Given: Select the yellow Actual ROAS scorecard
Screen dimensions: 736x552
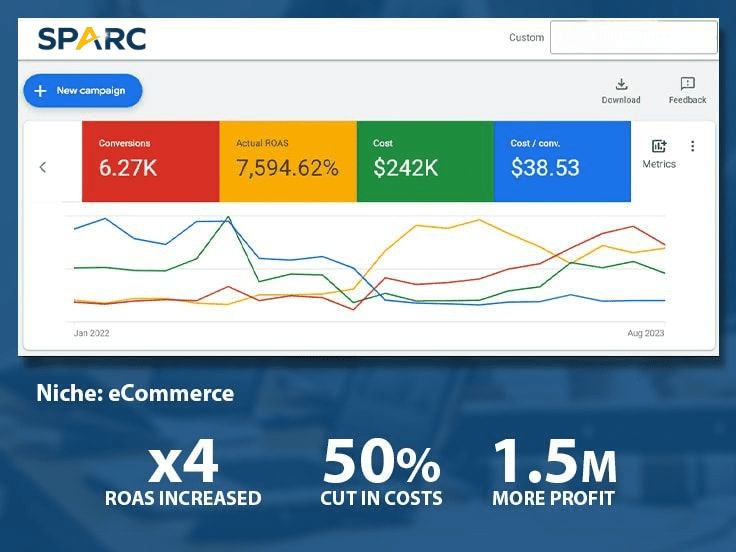Looking at the screenshot, I should tap(287, 161).
